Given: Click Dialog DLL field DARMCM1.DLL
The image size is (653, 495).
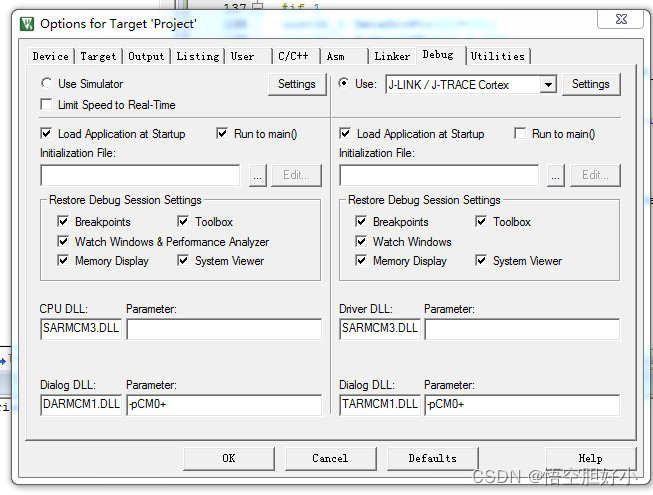Looking at the screenshot, I should [81, 405].
